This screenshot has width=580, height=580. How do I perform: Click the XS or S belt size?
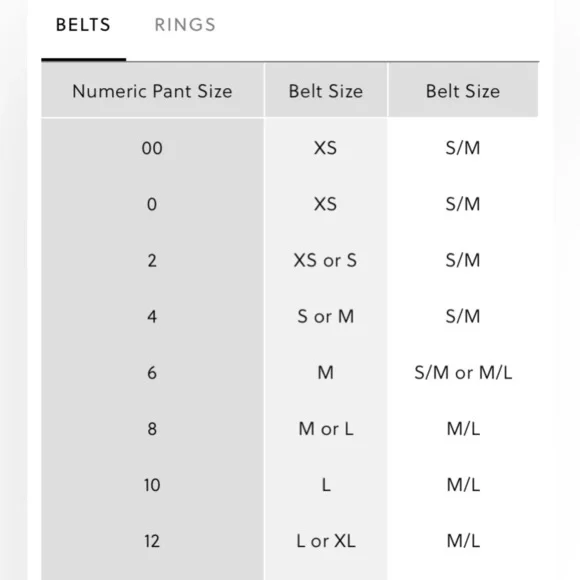pyautogui.click(x=326, y=260)
